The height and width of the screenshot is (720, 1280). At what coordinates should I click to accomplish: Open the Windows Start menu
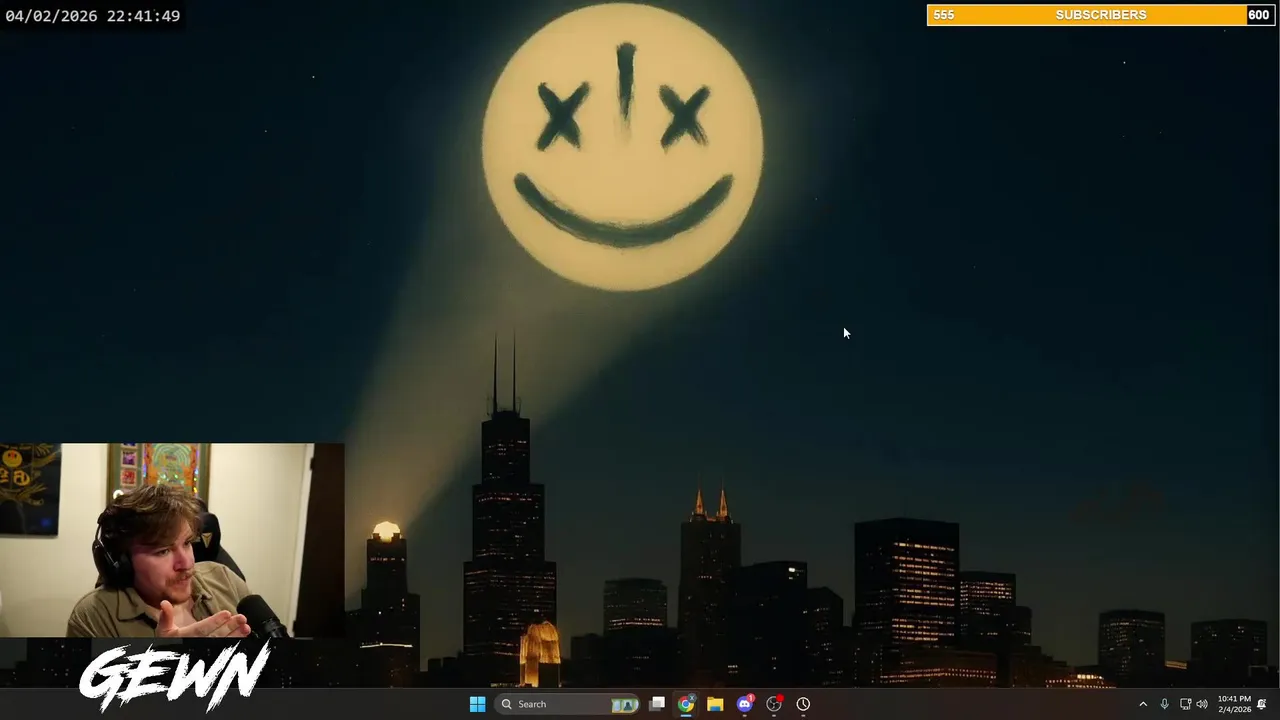coord(477,704)
